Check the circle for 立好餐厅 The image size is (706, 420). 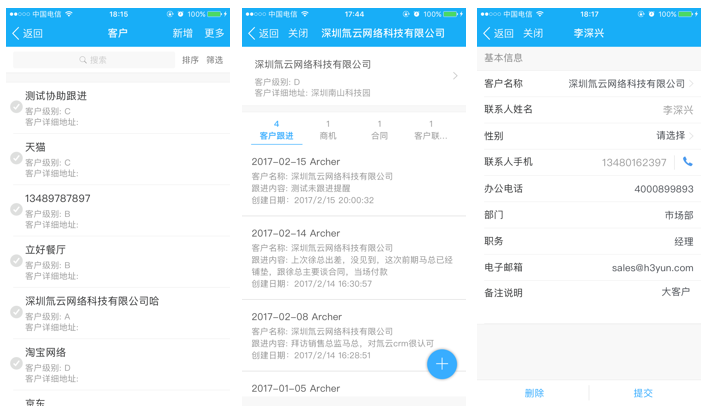tap(16, 261)
